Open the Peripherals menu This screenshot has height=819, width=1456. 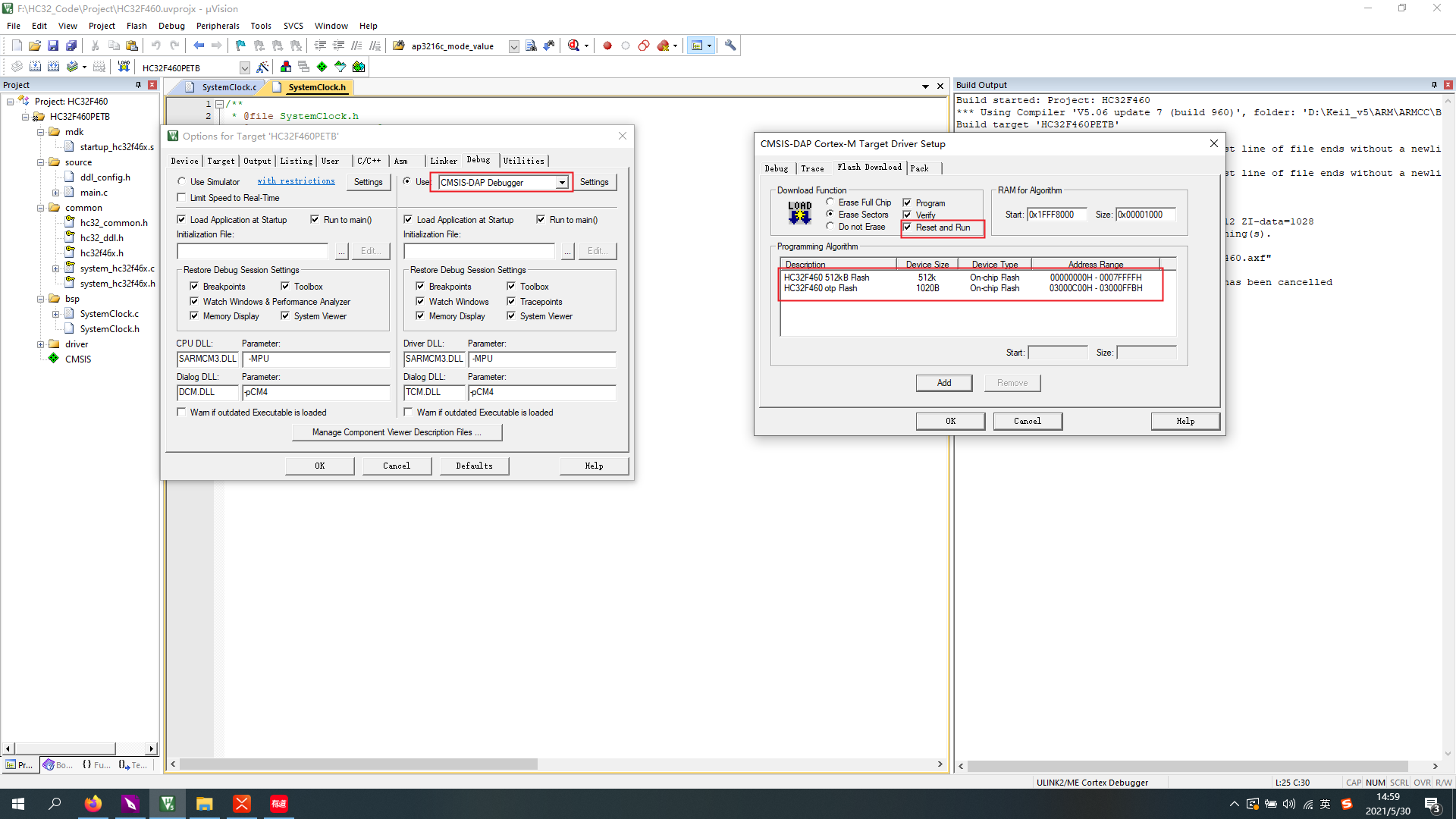click(218, 25)
